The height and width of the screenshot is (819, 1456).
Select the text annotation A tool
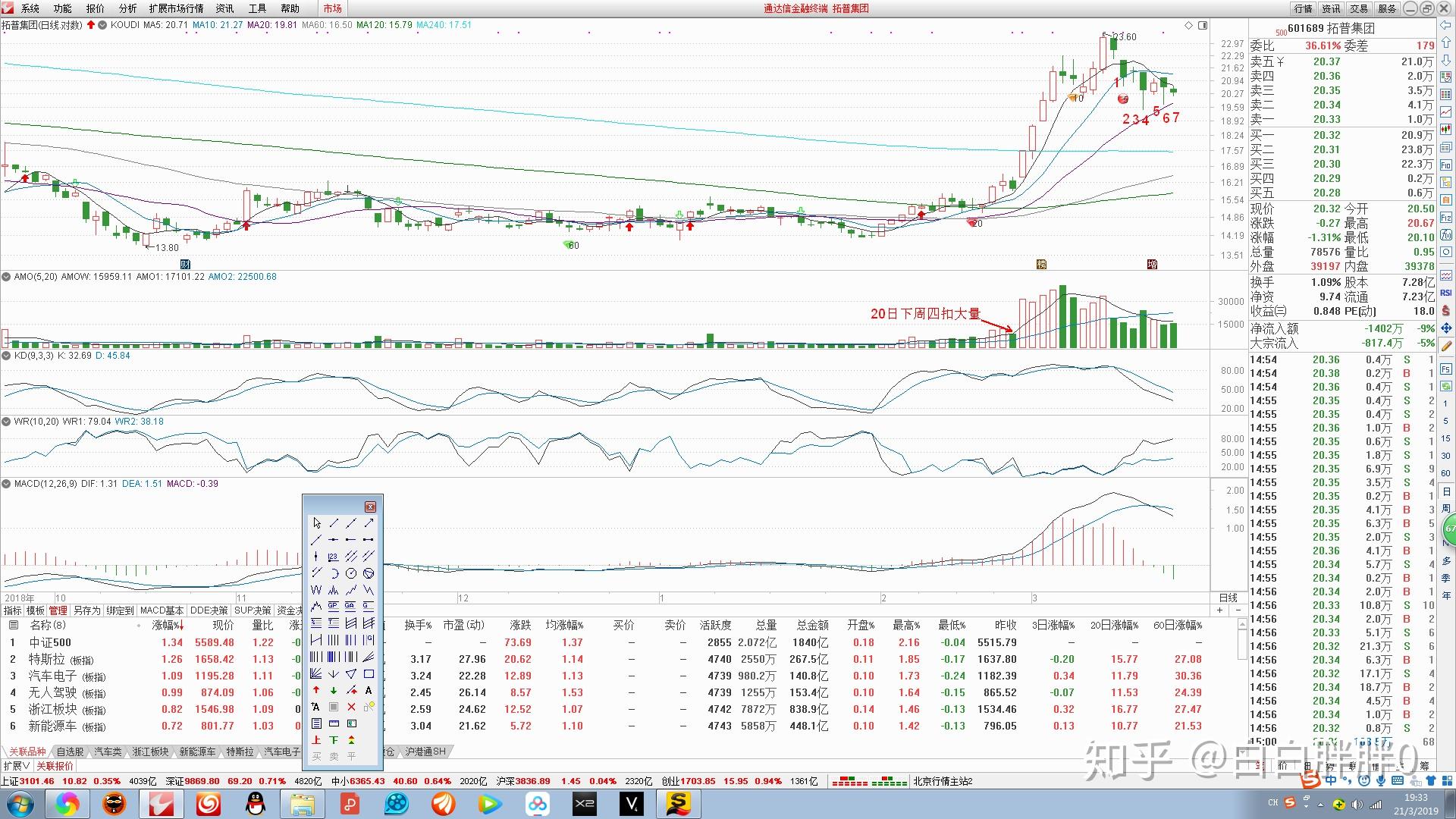click(369, 690)
